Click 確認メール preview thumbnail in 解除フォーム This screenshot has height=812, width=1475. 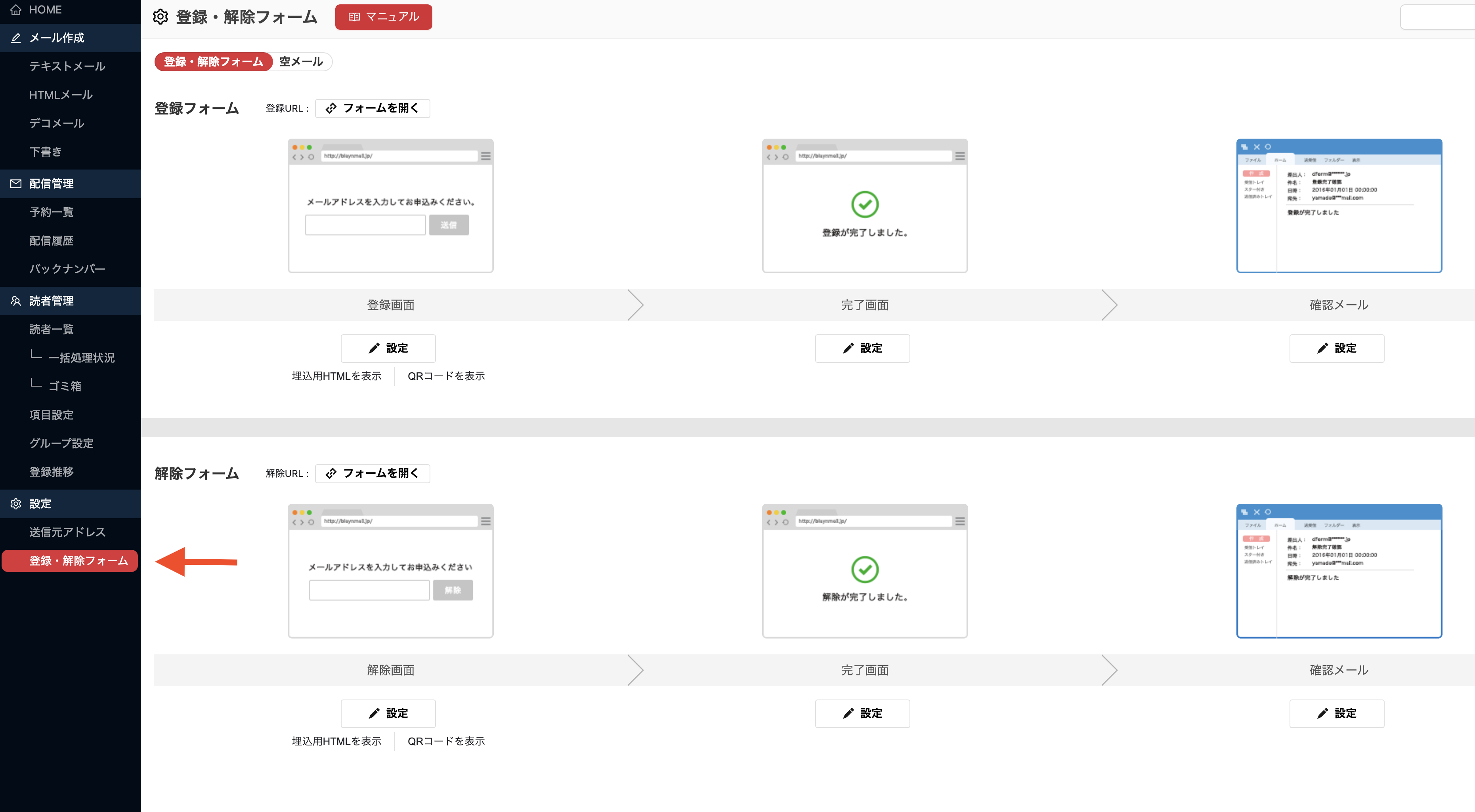[1339, 571]
